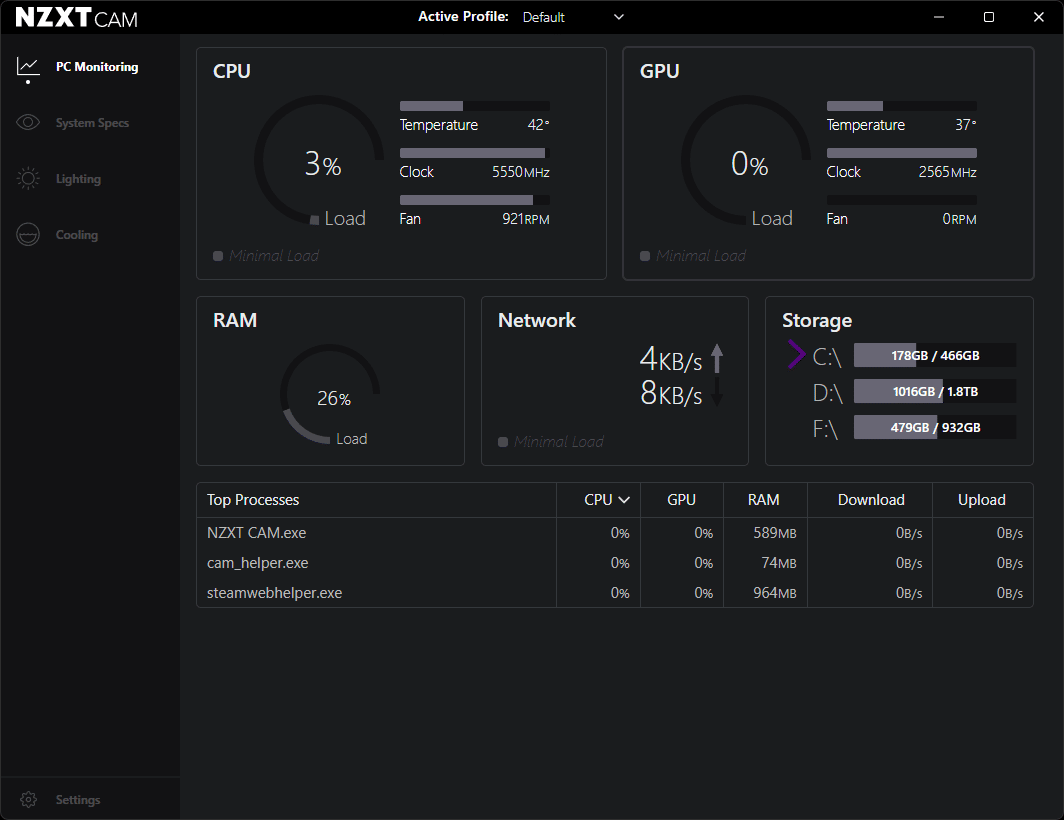Open System Specs via the eye icon
1064x820 pixels.
(x=28, y=123)
